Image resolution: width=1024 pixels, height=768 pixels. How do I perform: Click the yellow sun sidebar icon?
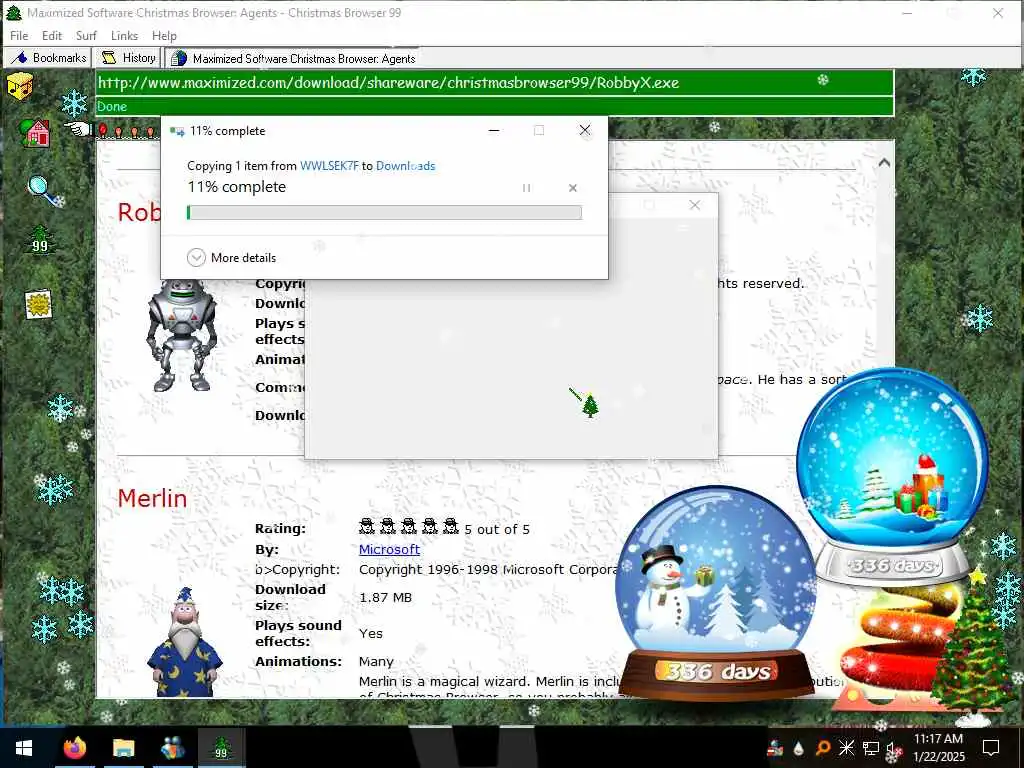[x=39, y=304]
